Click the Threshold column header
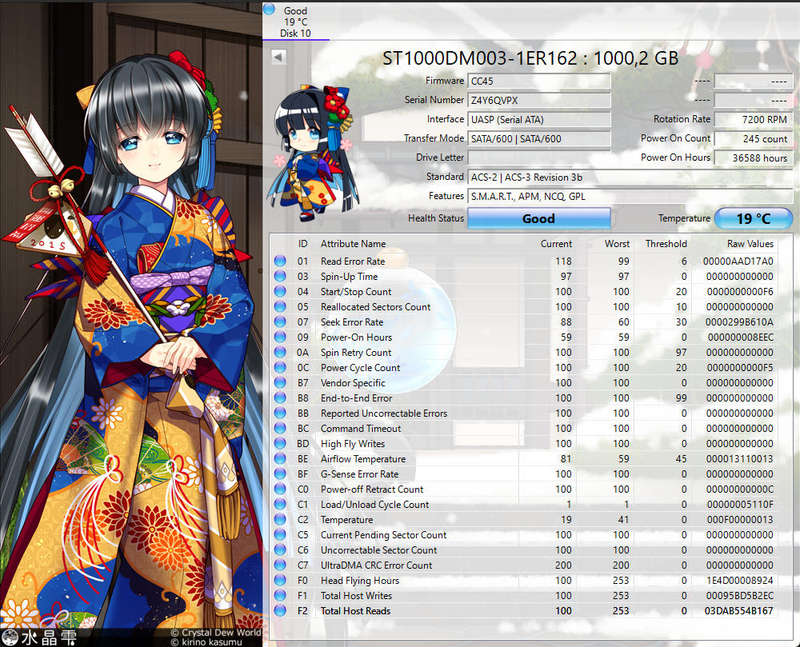This screenshot has width=800, height=647. [x=666, y=244]
